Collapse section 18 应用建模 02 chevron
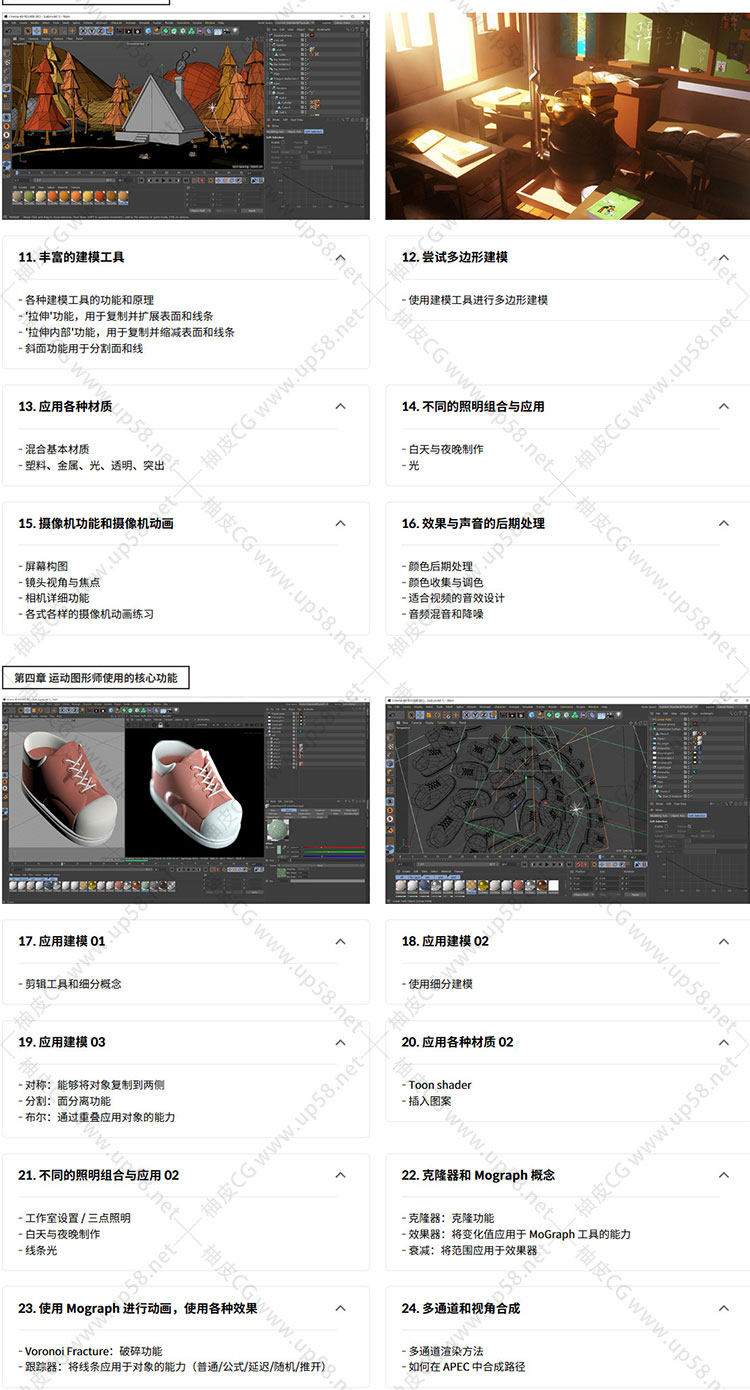Viewport: 750px width, 1390px height. pyautogui.click(x=724, y=942)
